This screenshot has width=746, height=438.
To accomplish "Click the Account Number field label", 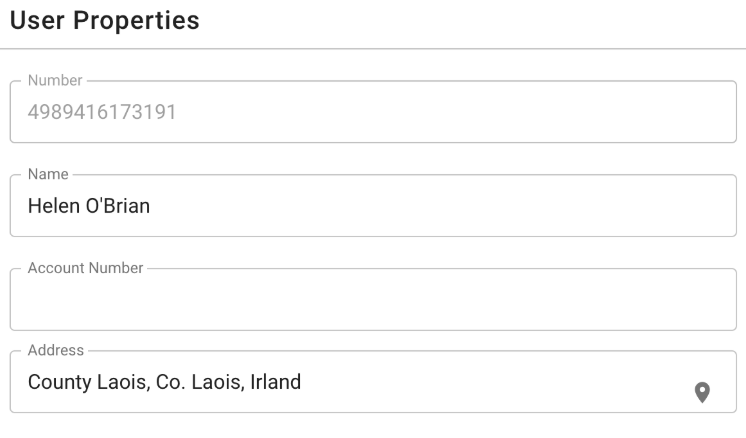I will (86, 268).
